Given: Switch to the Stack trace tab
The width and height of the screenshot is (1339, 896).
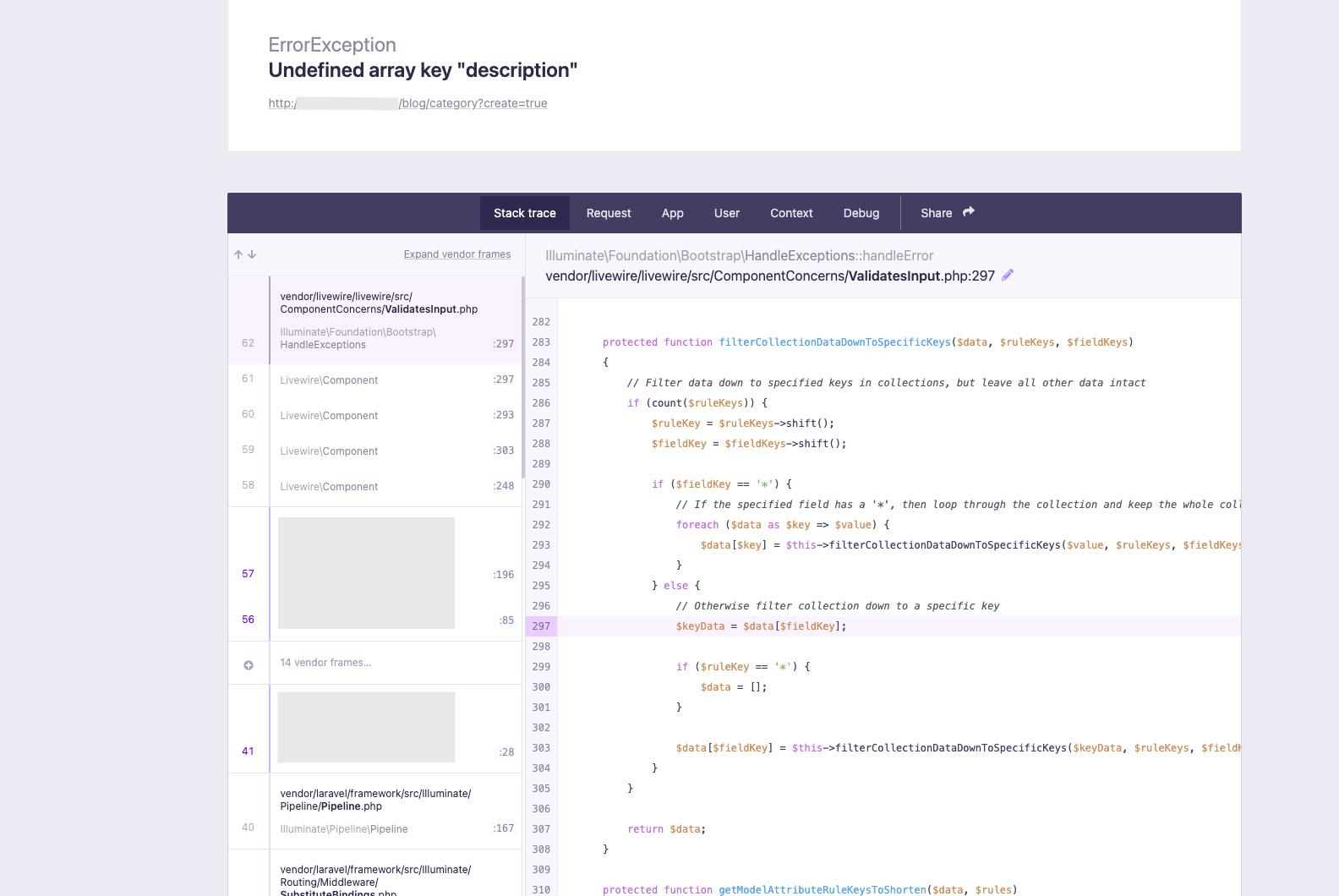Looking at the screenshot, I should click(x=525, y=213).
